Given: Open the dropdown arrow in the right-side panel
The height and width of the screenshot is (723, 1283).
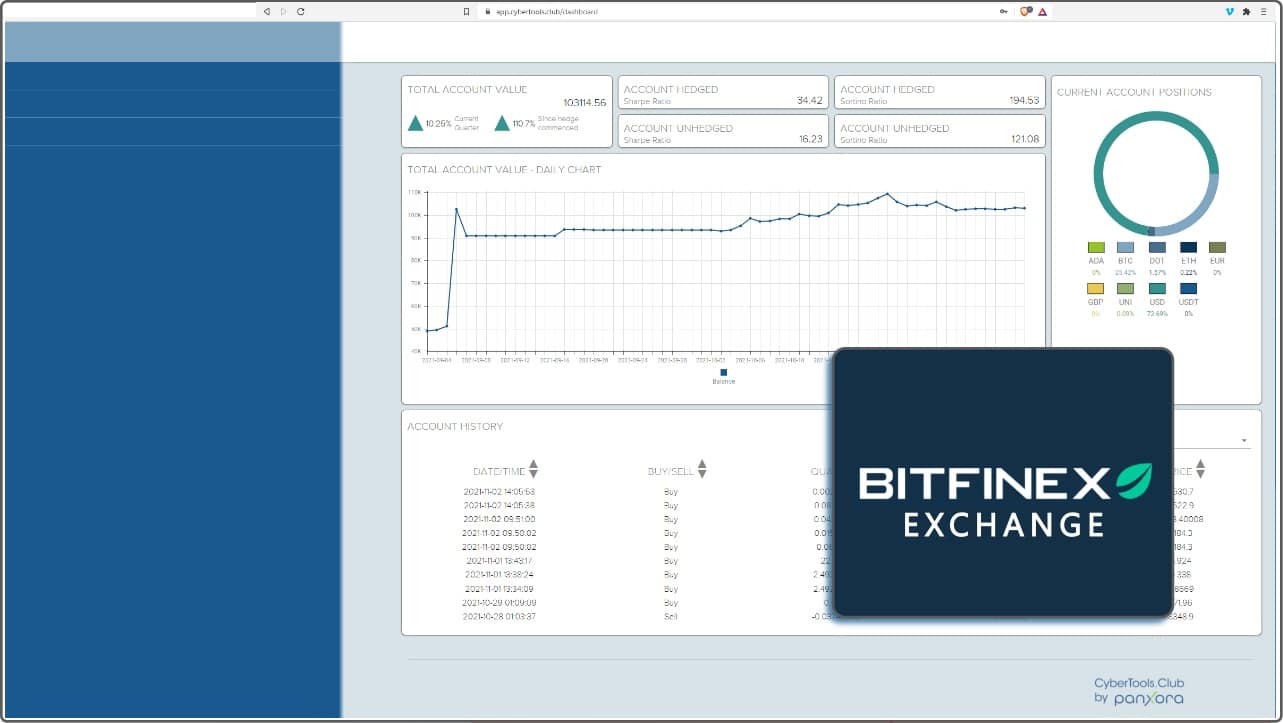Looking at the screenshot, I should (x=1243, y=440).
